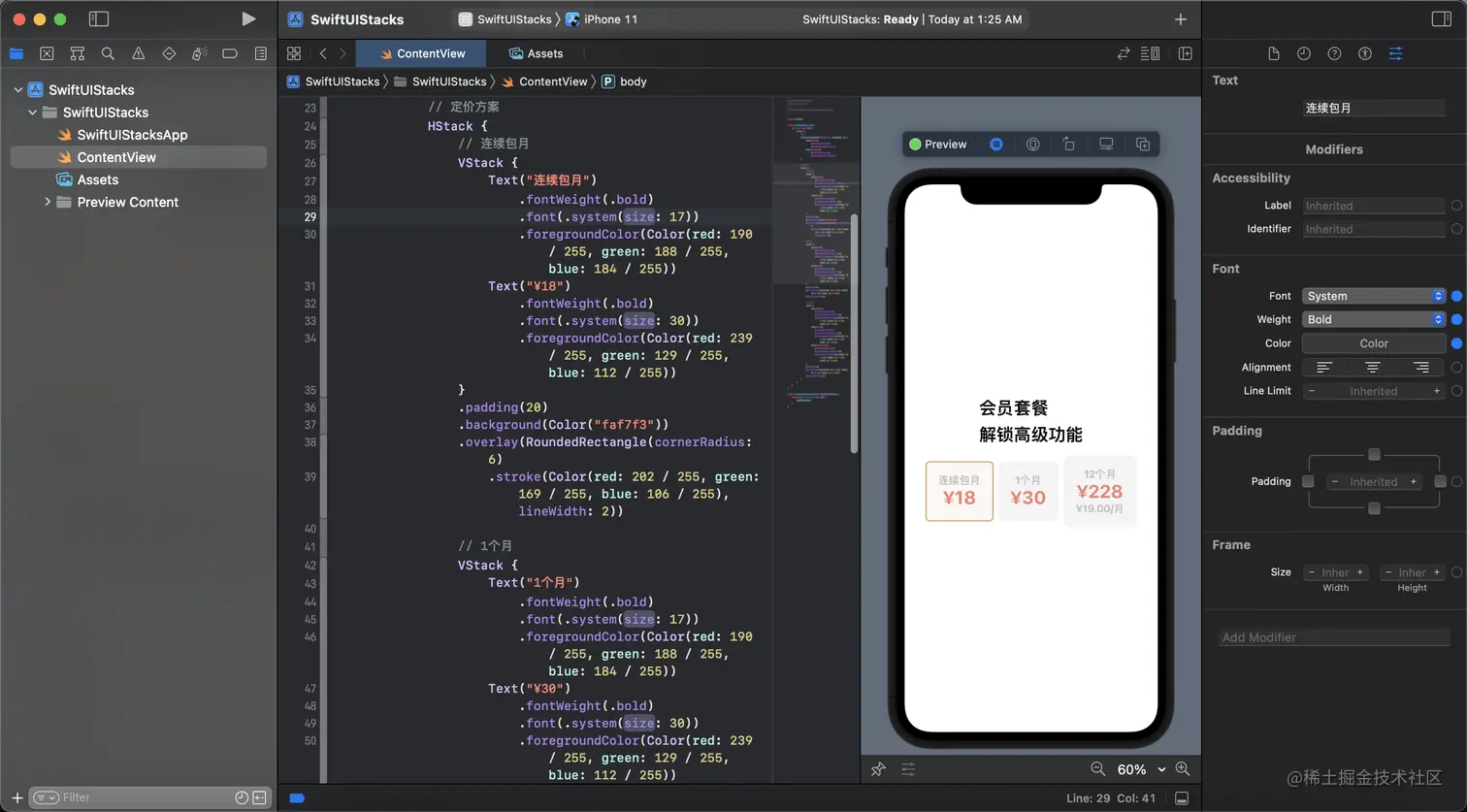Viewport: 1467px width, 812px height.
Task: Open the Color picker control
Action: [1374, 343]
